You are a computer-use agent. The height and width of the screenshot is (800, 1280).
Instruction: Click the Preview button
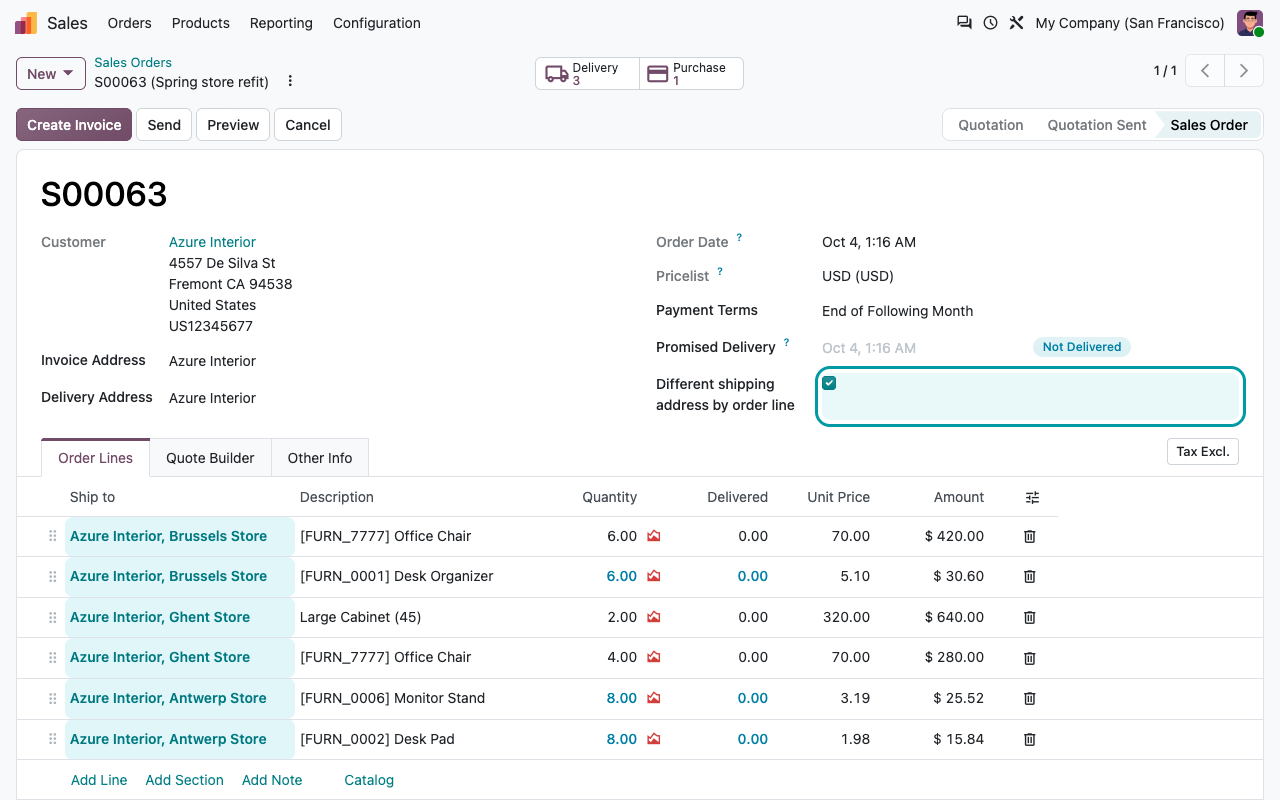click(x=233, y=125)
